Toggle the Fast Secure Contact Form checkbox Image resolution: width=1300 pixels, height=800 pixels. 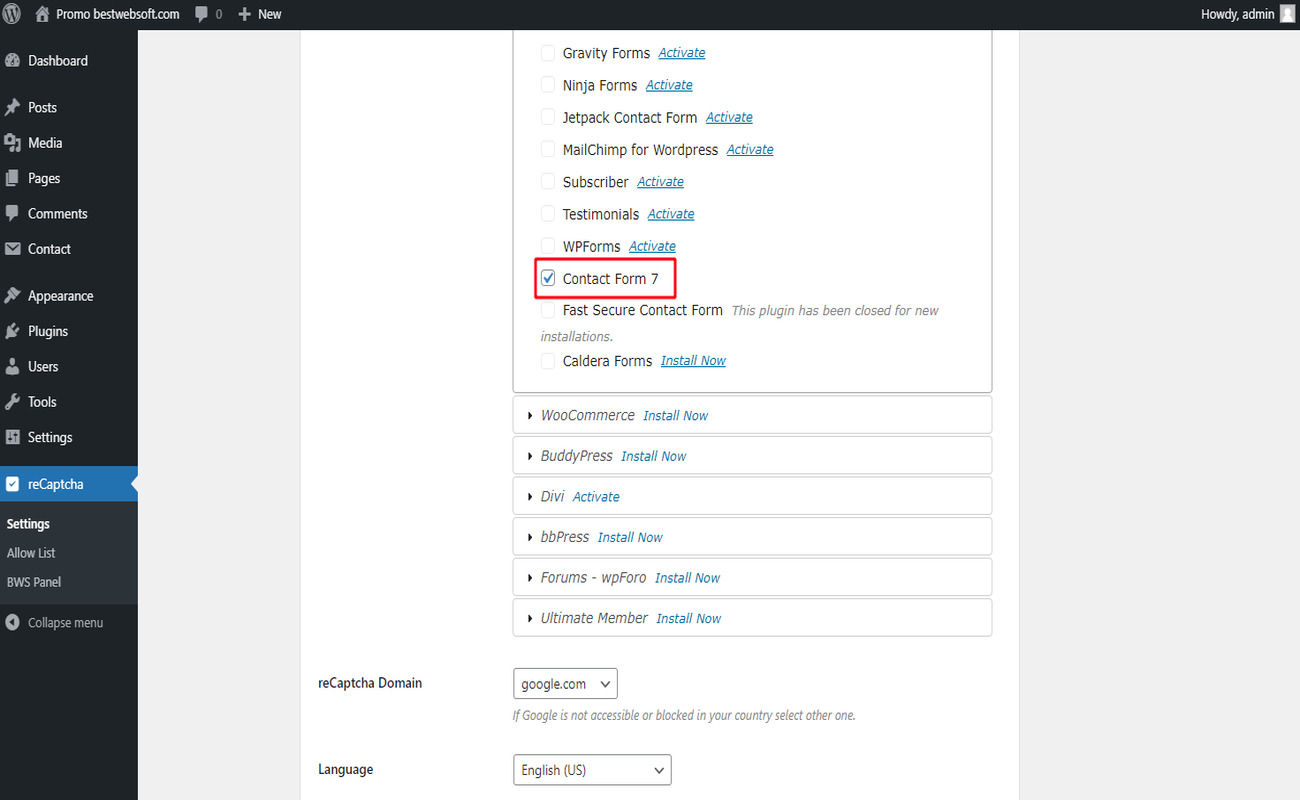[x=548, y=311]
